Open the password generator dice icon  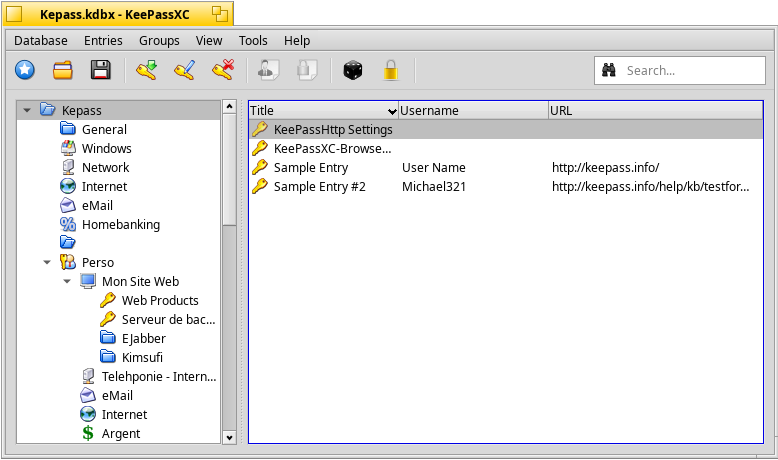tap(353, 70)
